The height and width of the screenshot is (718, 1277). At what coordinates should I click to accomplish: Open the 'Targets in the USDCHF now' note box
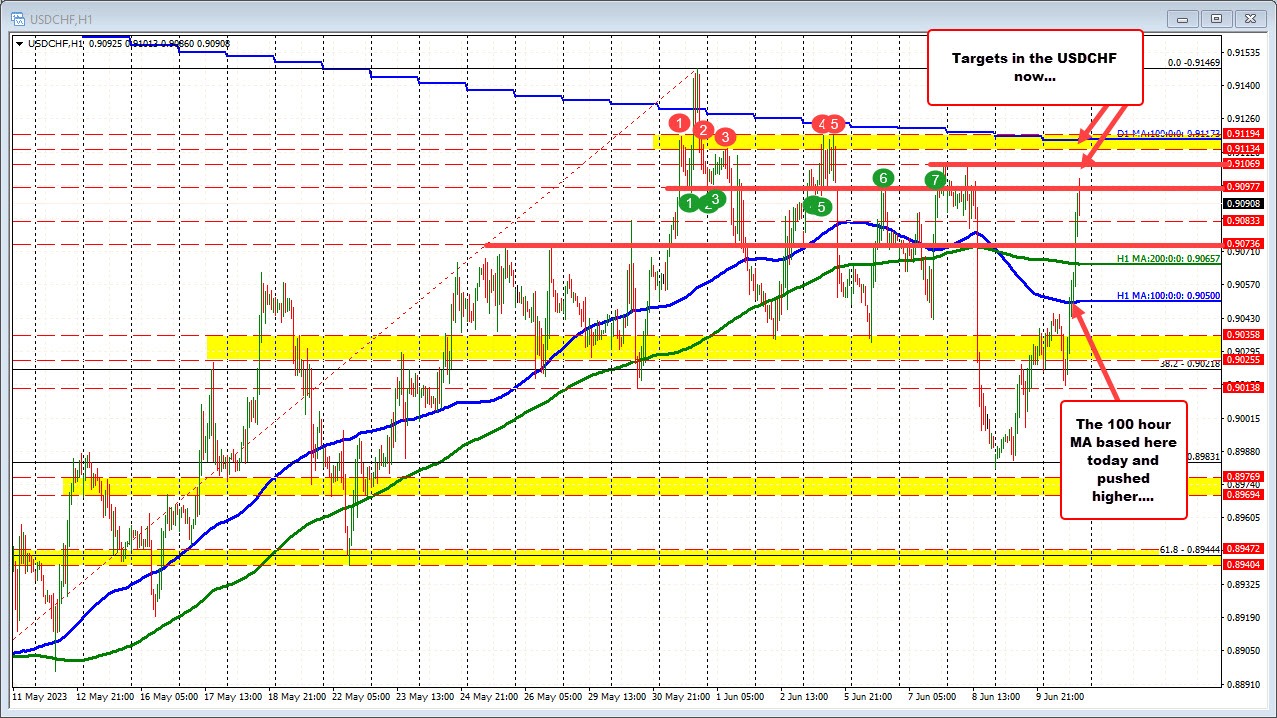tap(1035, 67)
